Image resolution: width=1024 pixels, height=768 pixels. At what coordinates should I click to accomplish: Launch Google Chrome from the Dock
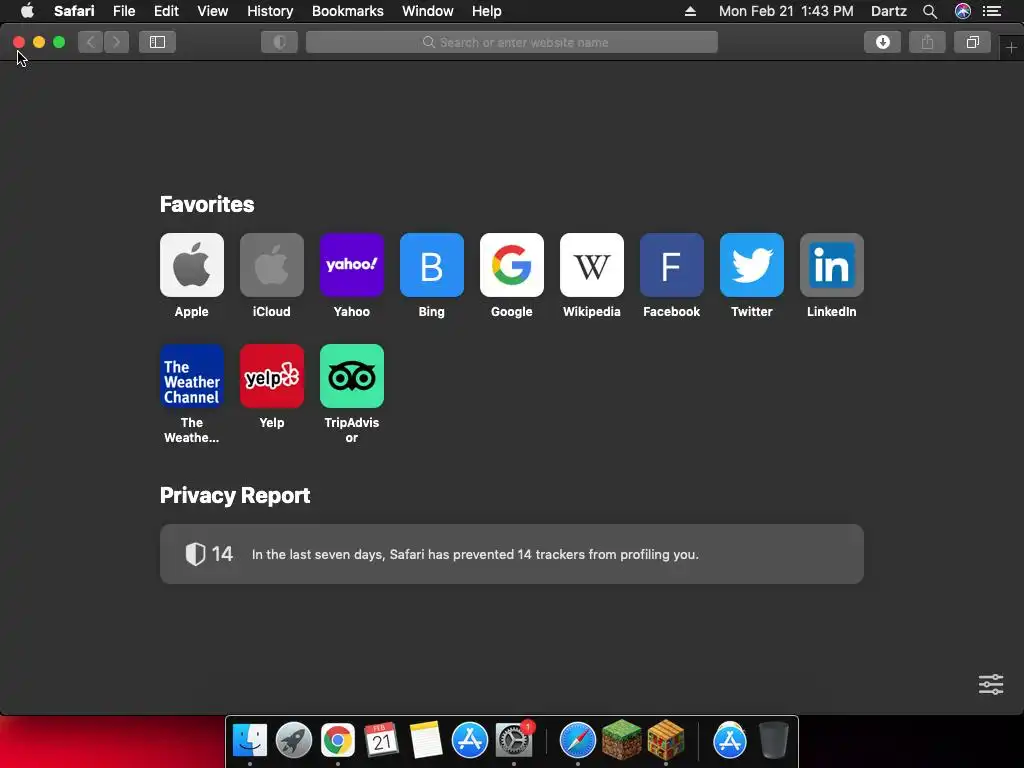click(338, 741)
